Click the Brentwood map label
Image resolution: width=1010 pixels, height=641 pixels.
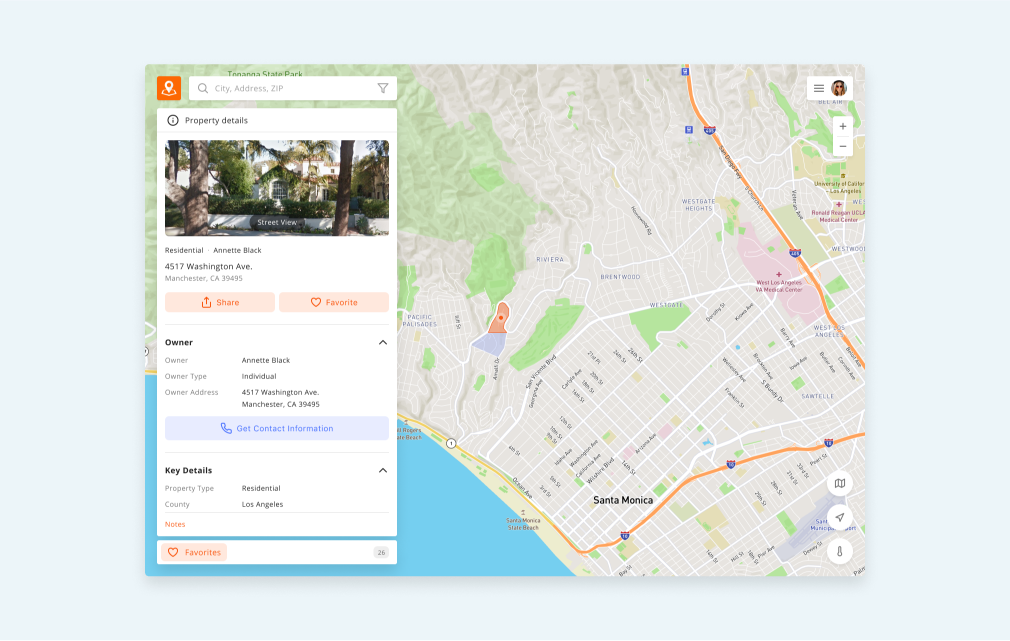pos(620,277)
